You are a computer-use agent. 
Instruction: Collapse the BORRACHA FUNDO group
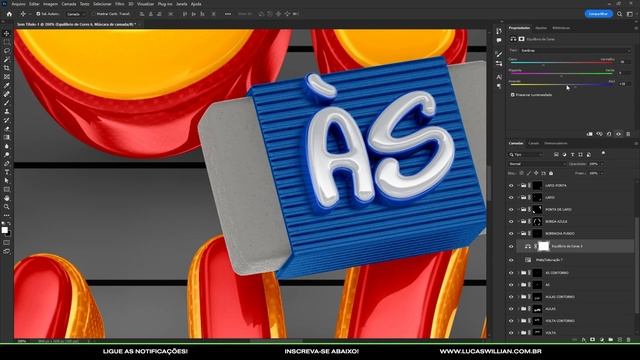pos(518,233)
